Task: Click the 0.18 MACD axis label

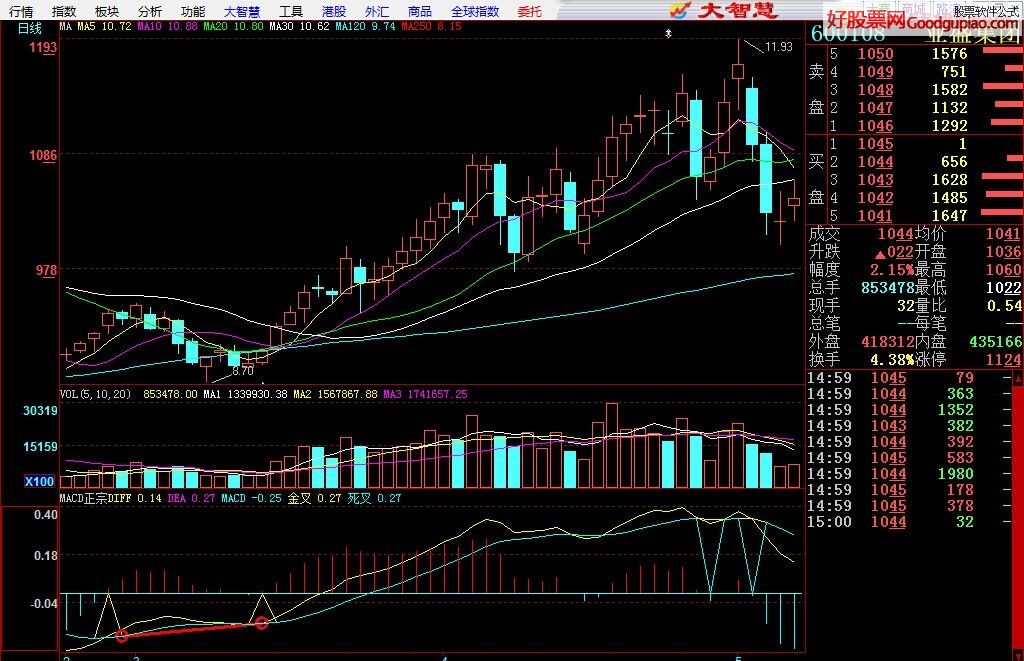Action: 46,556
